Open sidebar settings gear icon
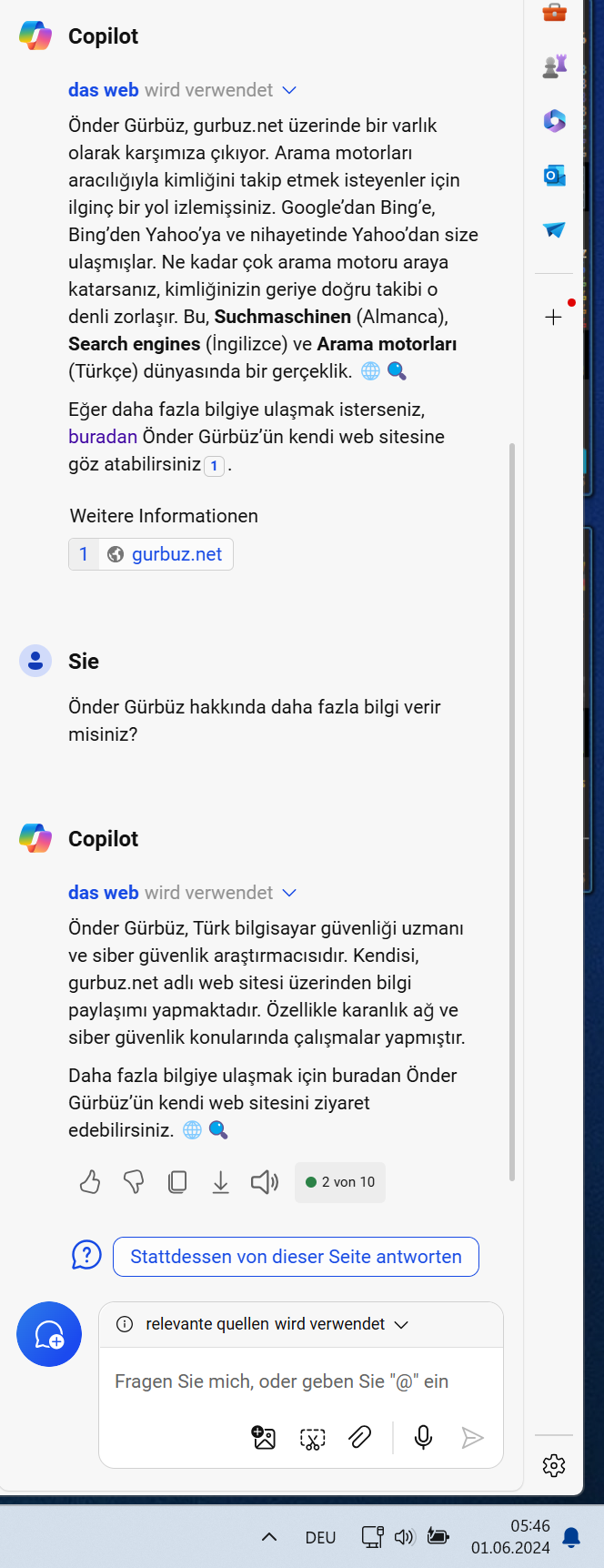The height and width of the screenshot is (1568, 604). click(x=554, y=1465)
